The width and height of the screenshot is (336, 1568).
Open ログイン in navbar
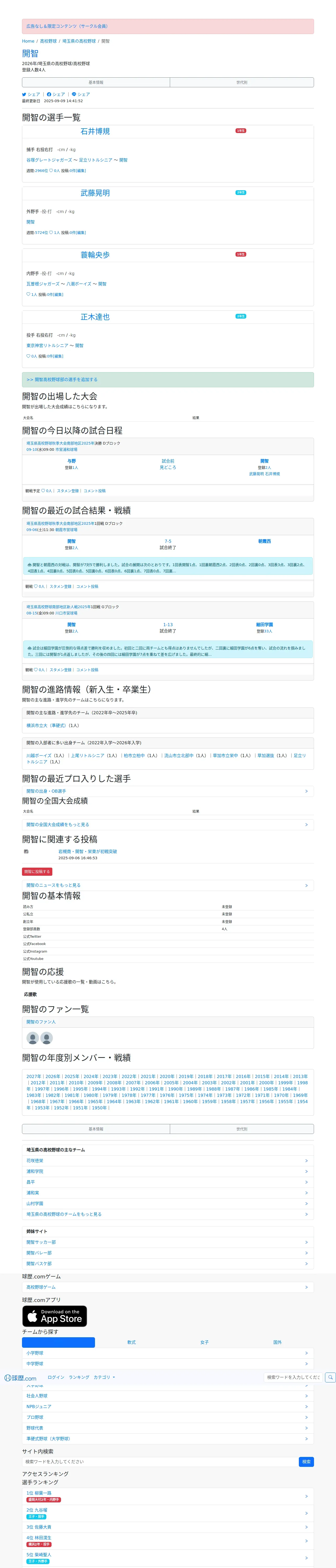56,1377
